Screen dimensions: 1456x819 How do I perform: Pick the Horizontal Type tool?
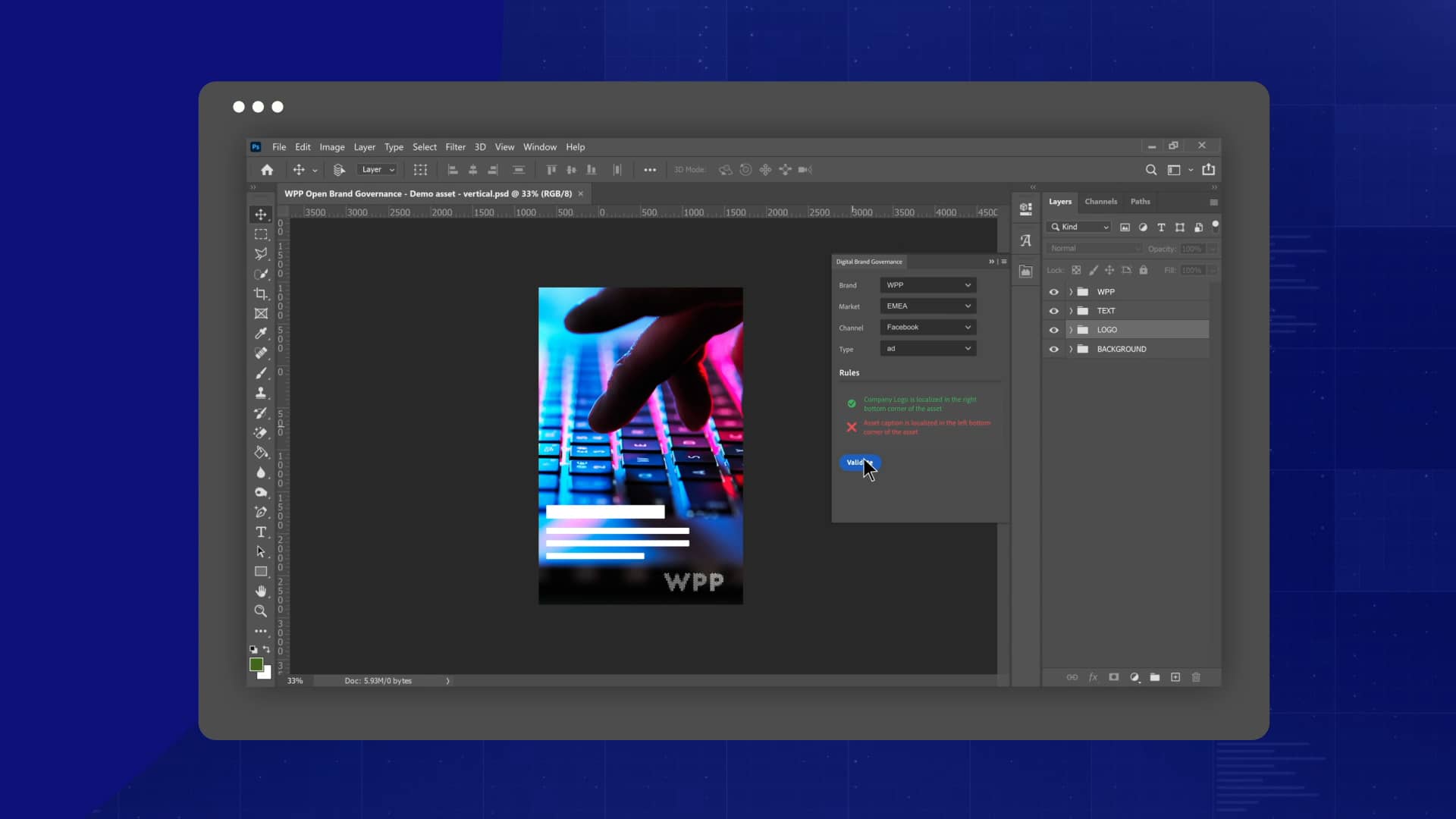(262, 532)
